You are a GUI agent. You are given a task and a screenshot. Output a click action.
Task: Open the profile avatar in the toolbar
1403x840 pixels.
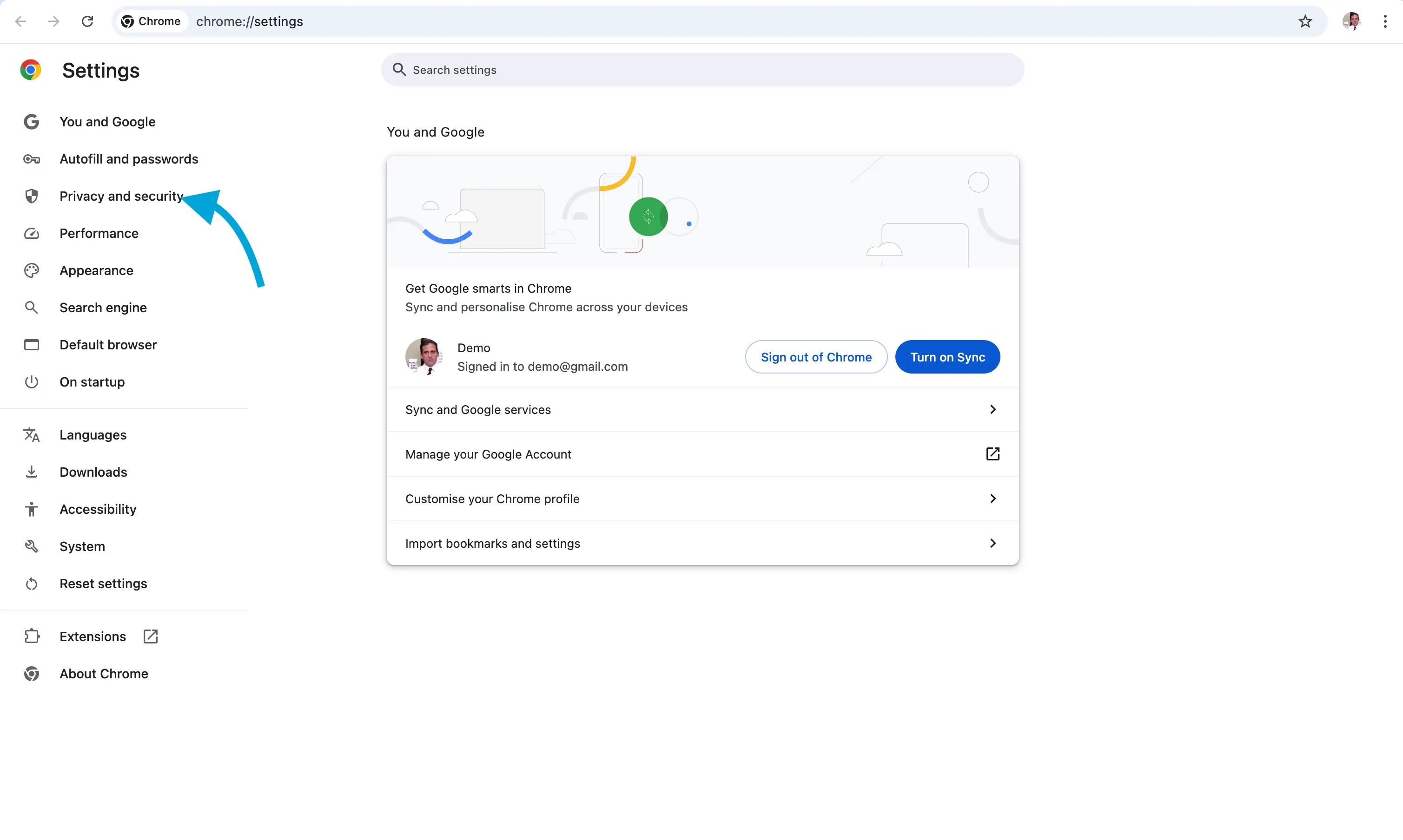[1351, 21]
